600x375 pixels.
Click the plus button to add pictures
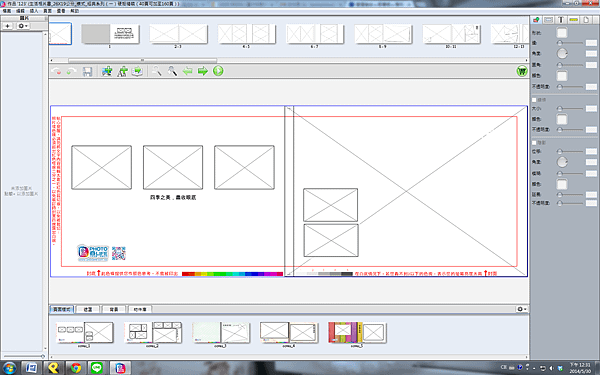click(x=8, y=26)
